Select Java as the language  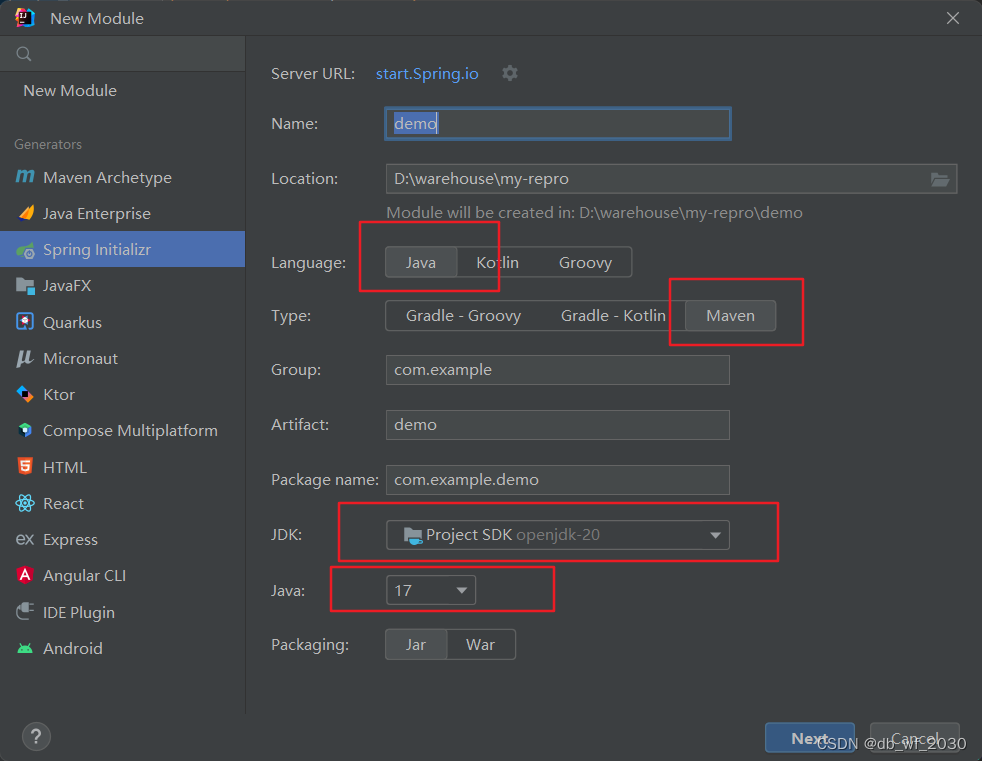(421, 262)
